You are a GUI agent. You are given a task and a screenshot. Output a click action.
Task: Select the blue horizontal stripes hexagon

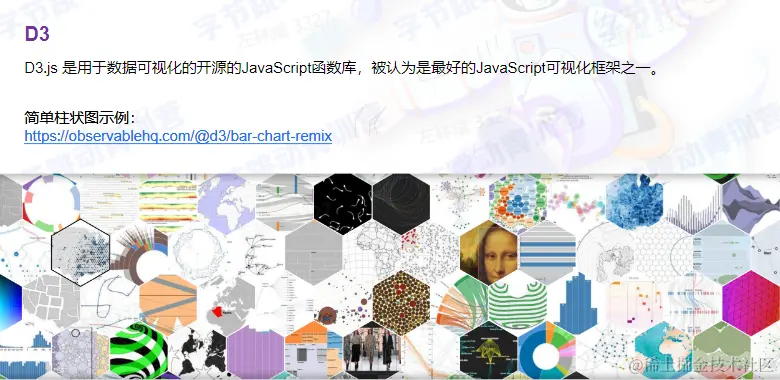click(x=547, y=253)
